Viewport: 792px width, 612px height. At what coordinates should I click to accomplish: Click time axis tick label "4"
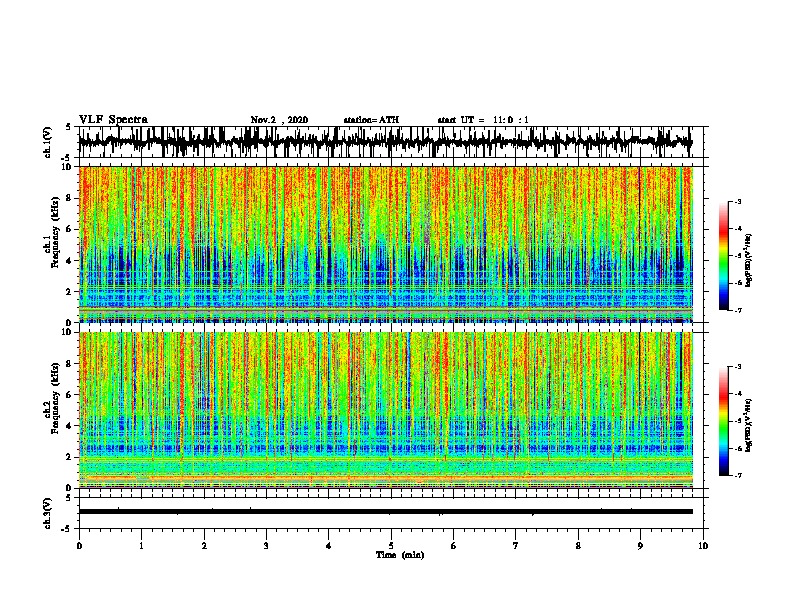point(329,546)
